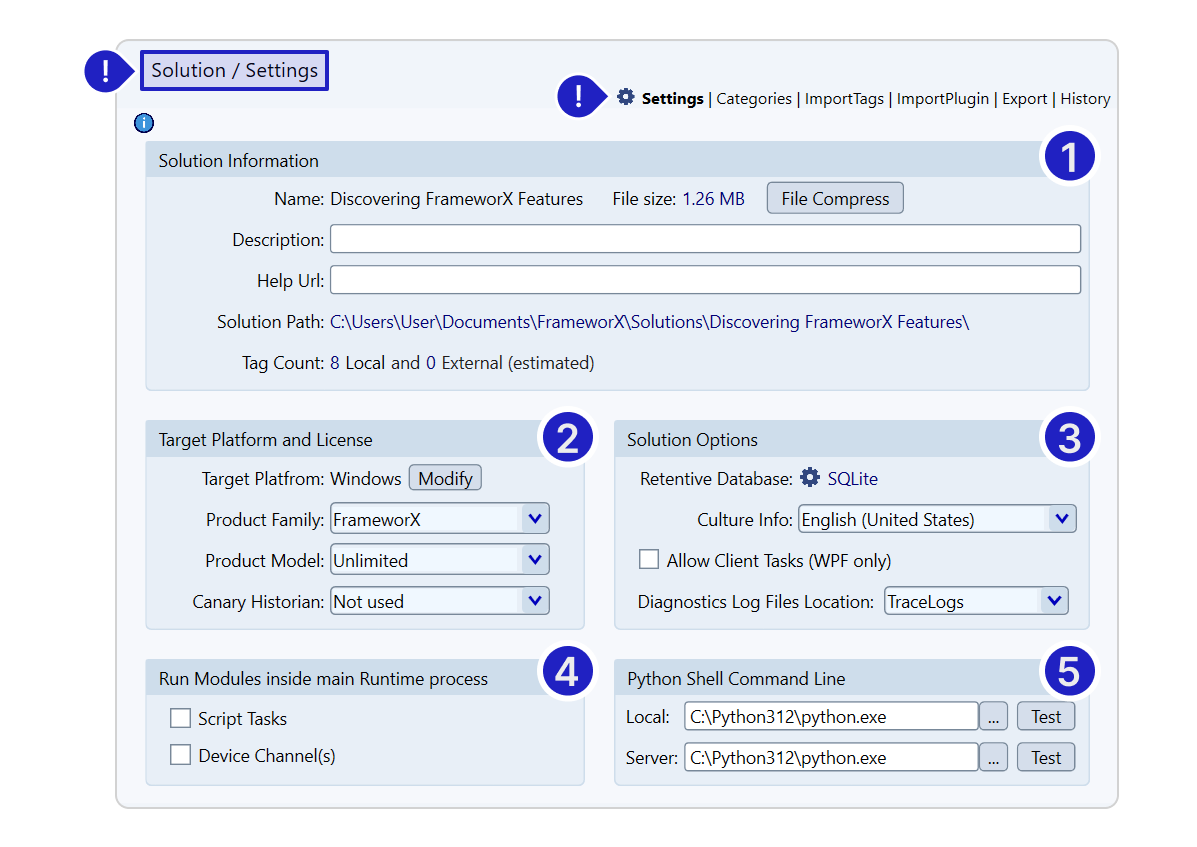The height and width of the screenshot is (847, 1197).
Task: Click the blue info icon above Solution Information
Action: tap(144, 123)
